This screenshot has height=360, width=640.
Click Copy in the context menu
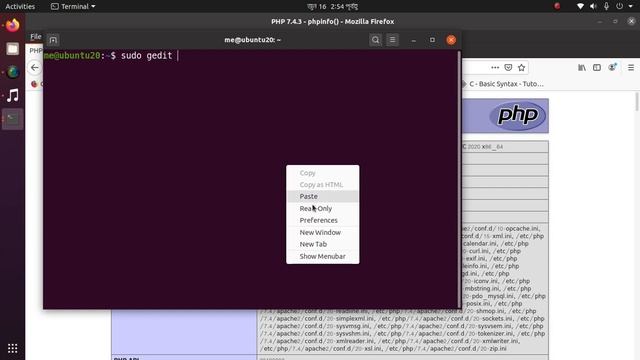[322, 173]
